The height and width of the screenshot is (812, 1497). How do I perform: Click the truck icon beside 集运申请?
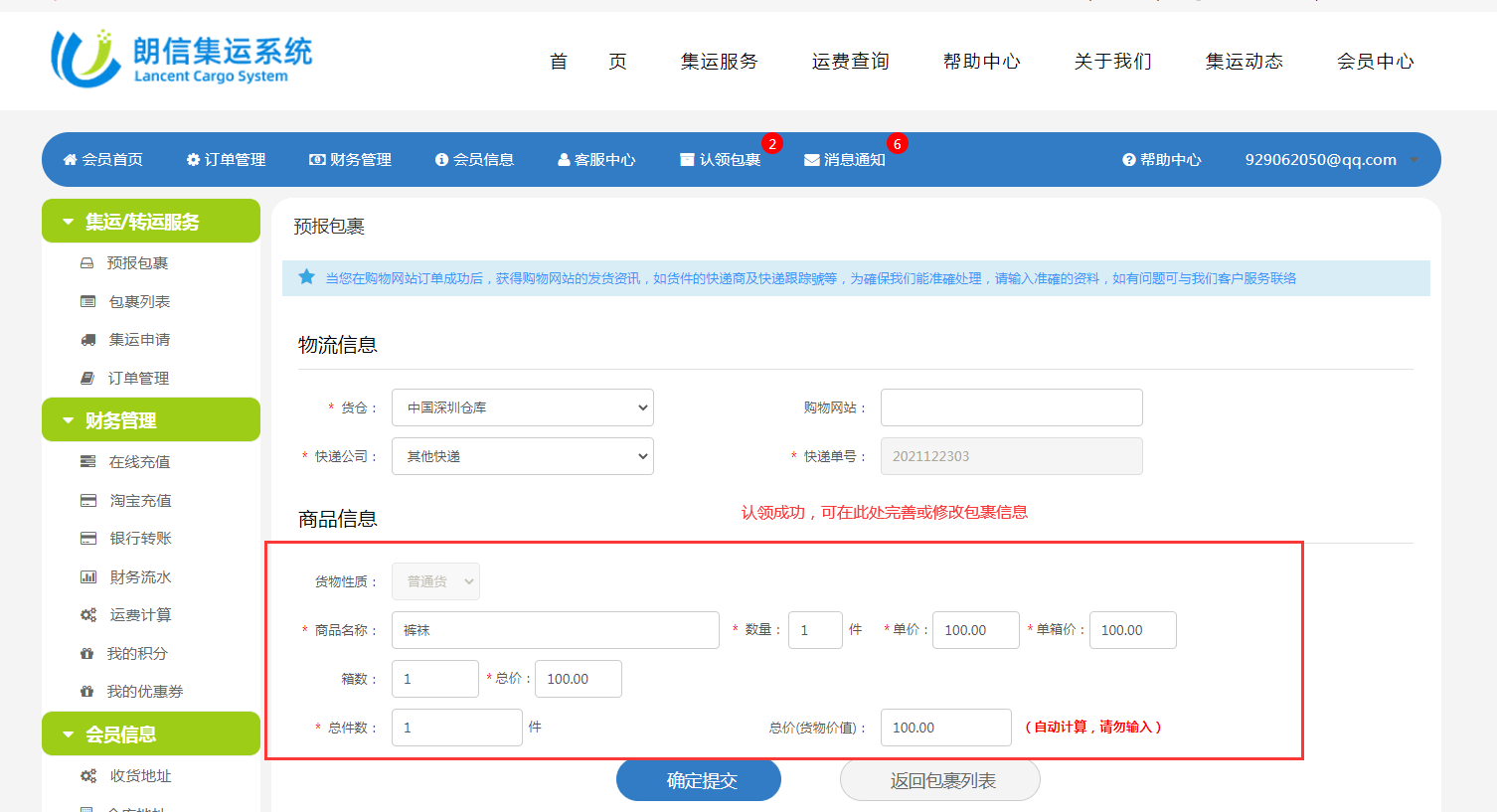(87, 340)
